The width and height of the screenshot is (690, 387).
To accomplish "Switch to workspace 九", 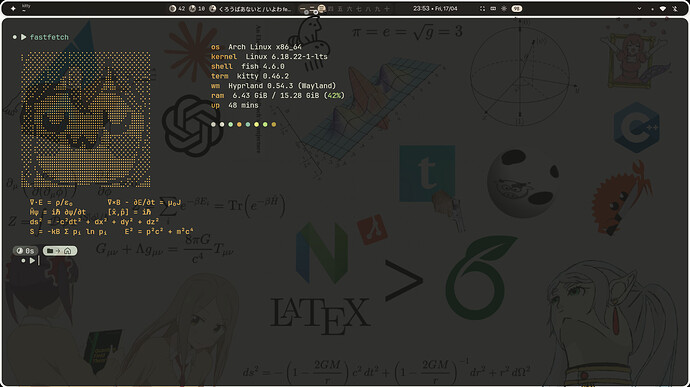I will [378, 9].
